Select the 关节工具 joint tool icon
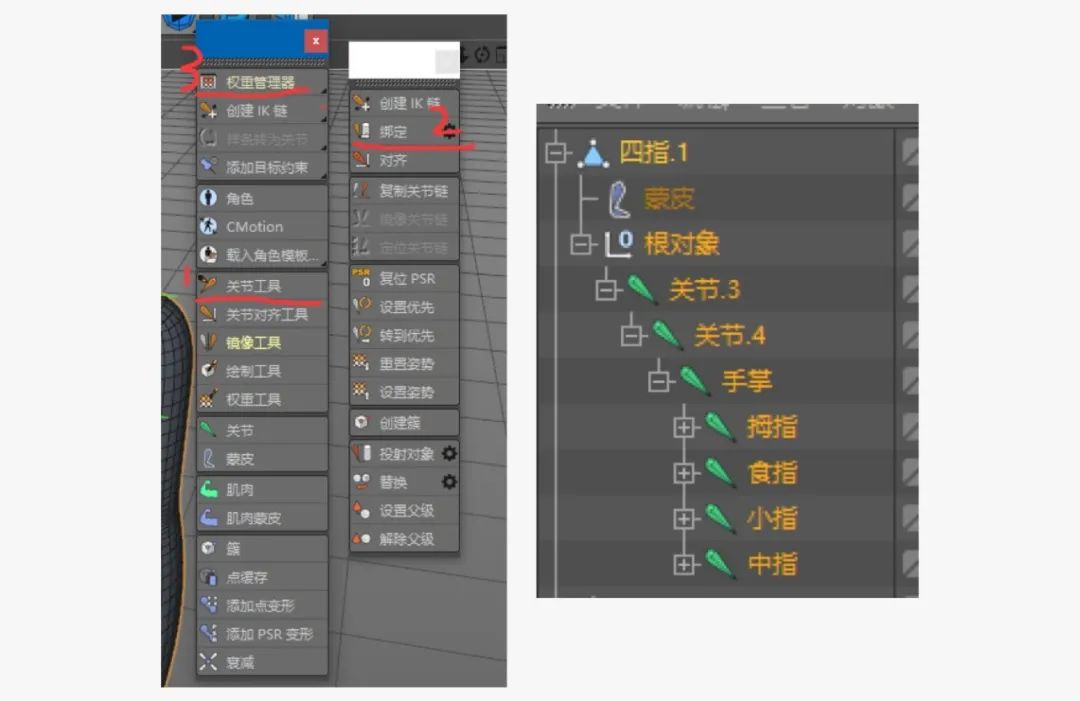The width and height of the screenshot is (1080, 701). click(x=209, y=286)
